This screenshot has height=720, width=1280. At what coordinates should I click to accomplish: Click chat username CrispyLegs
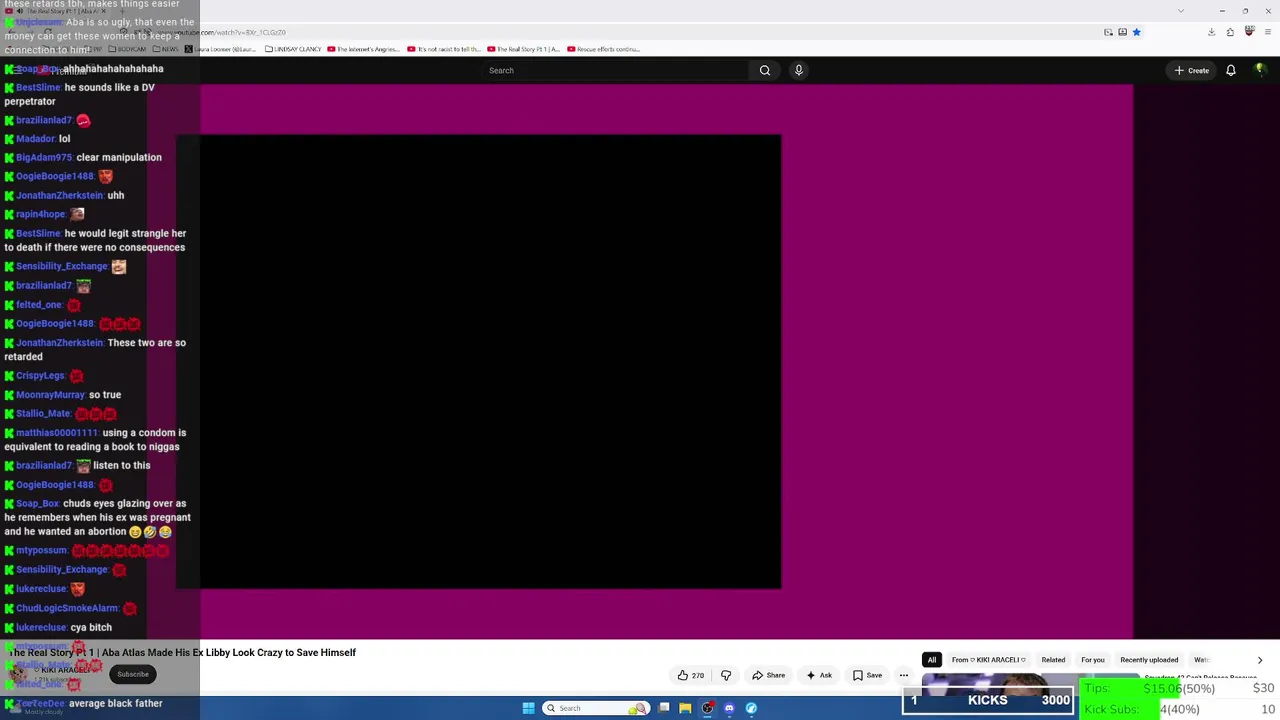pyautogui.click(x=41, y=376)
